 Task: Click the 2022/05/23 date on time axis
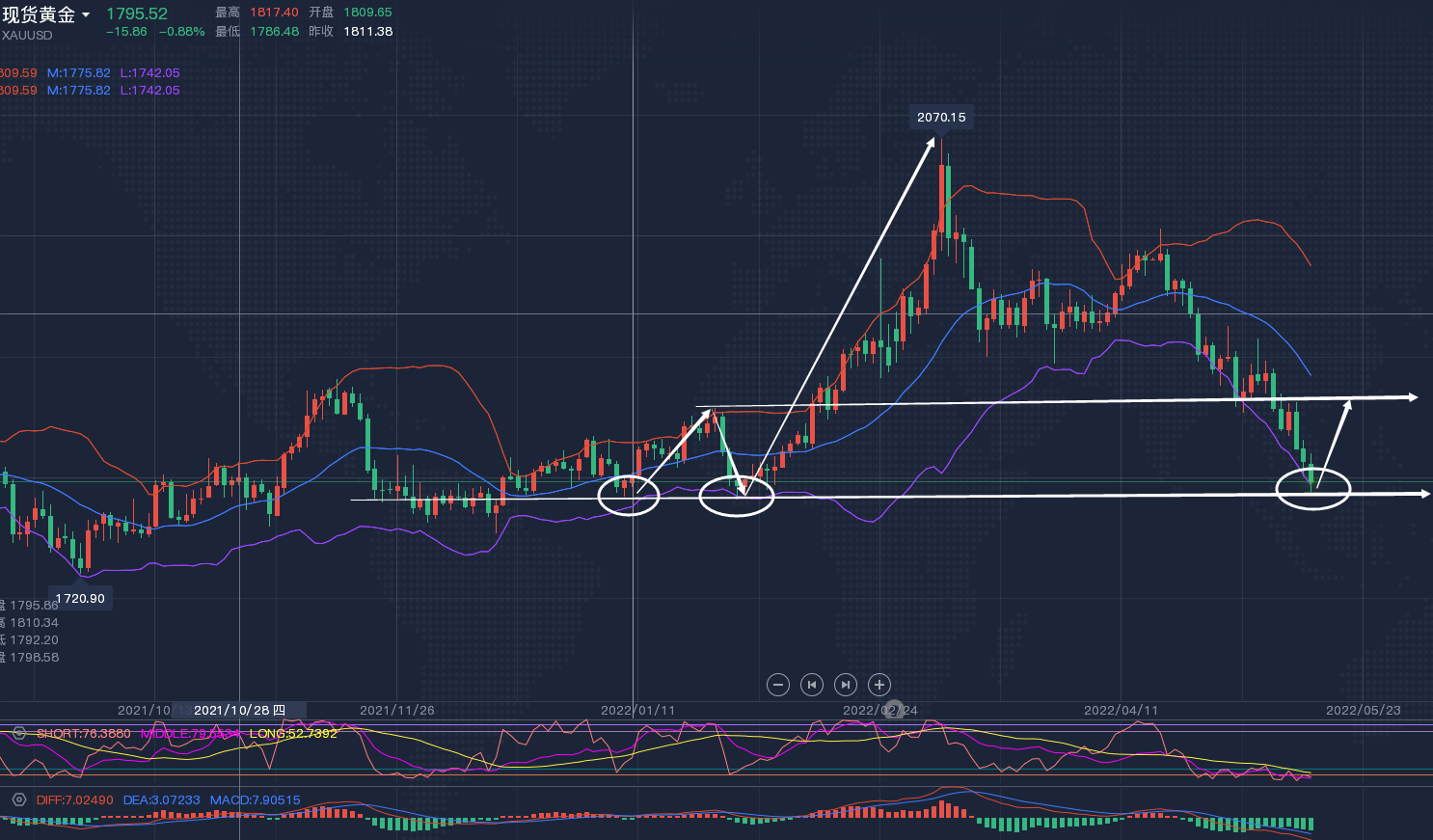[1363, 710]
